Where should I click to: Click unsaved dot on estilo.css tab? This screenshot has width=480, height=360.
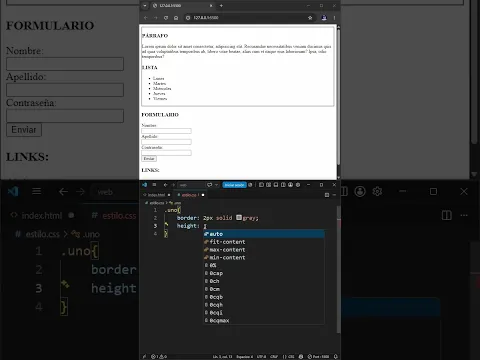pos(203,195)
